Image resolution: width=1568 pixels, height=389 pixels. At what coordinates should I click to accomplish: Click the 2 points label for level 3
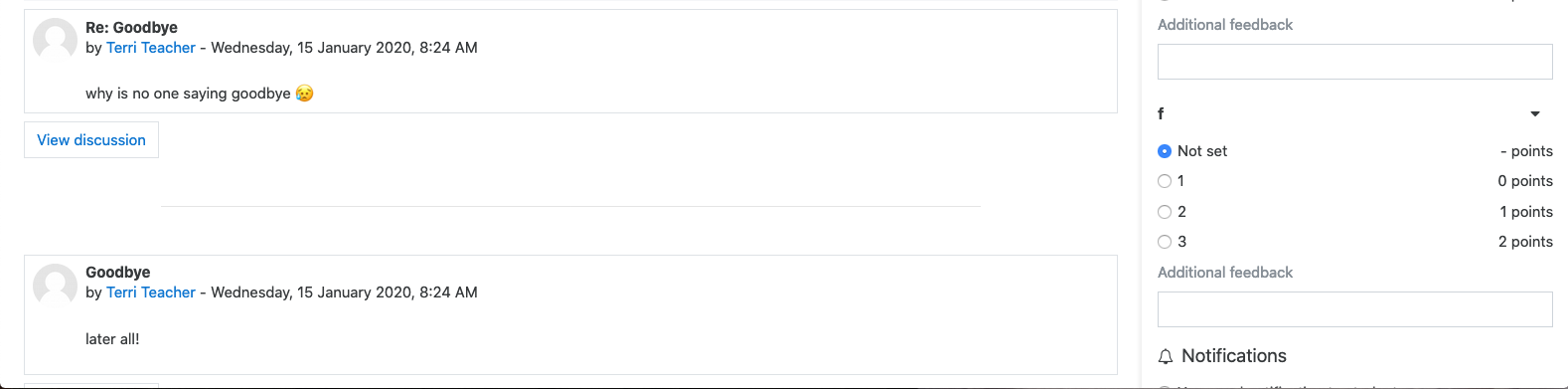point(1525,242)
